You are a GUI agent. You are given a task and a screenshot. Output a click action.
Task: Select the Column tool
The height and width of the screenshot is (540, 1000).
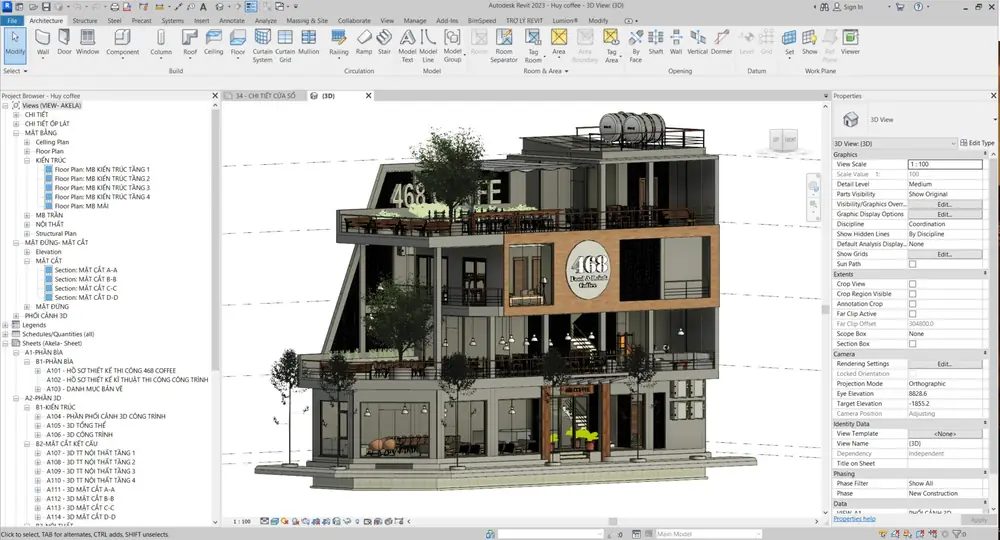pos(161,43)
